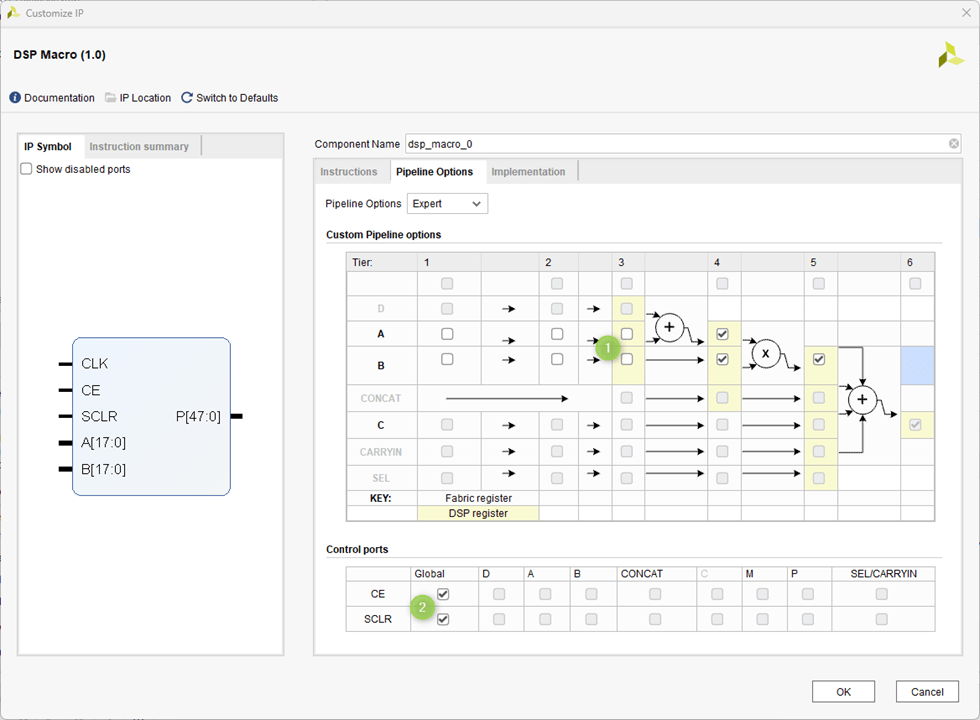Enable Show disabled ports checkbox
The image size is (980, 720).
click(x=27, y=169)
